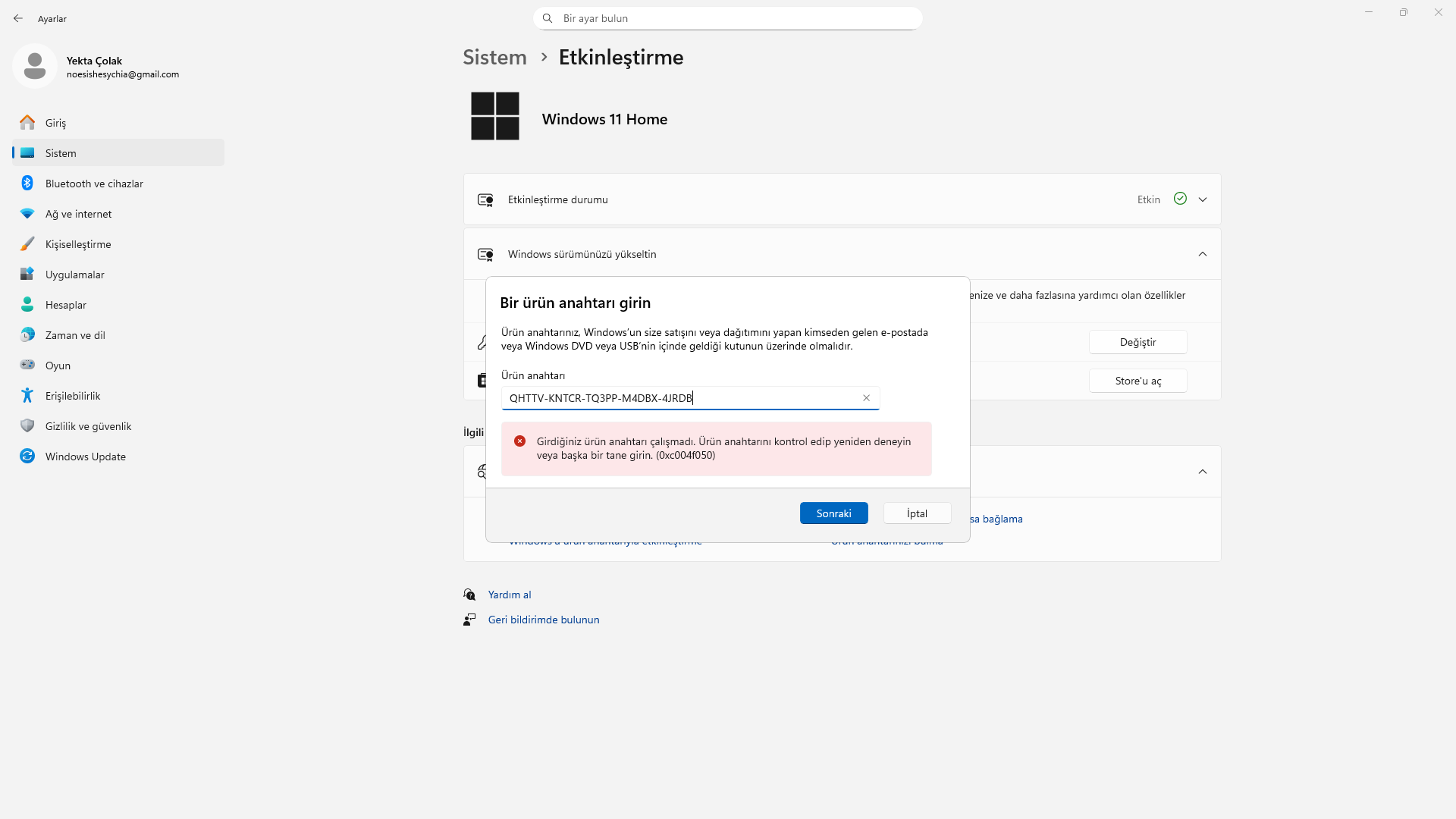
Task: Open Gizlilik ve güvenlik settings
Action: 118,425
